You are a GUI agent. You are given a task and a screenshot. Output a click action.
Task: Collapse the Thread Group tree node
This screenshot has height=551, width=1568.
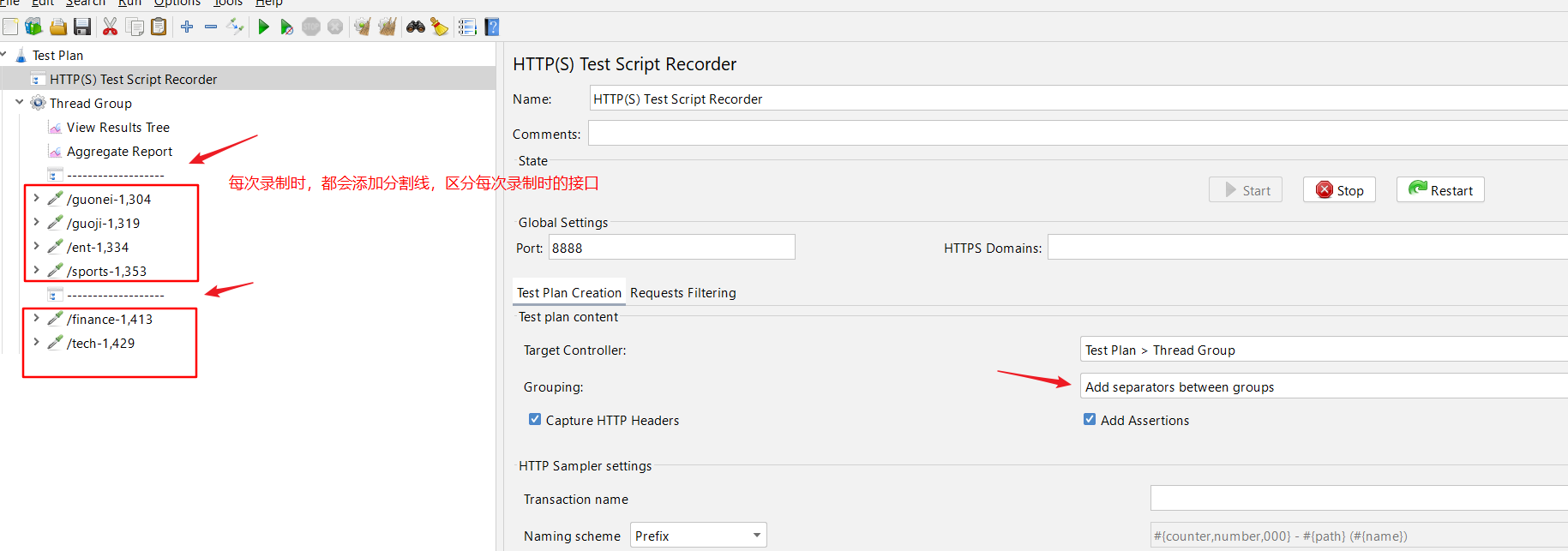coord(20,102)
